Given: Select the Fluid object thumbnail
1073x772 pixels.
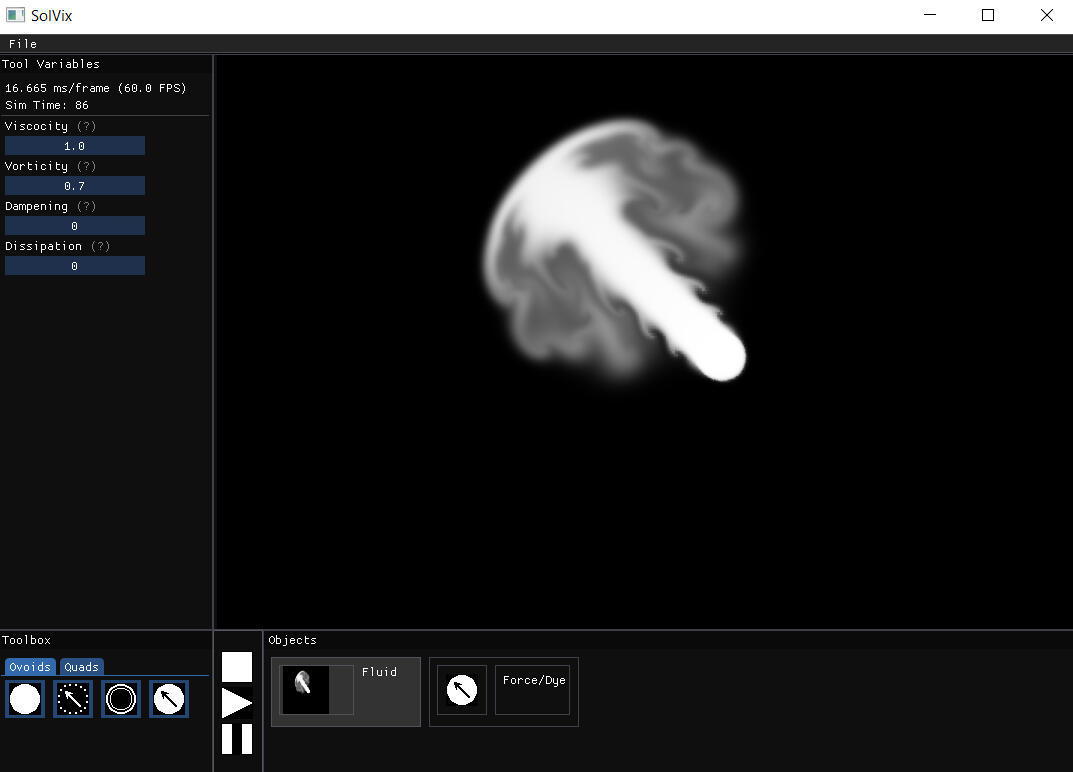Looking at the screenshot, I should pyautogui.click(x=316, y=690).
